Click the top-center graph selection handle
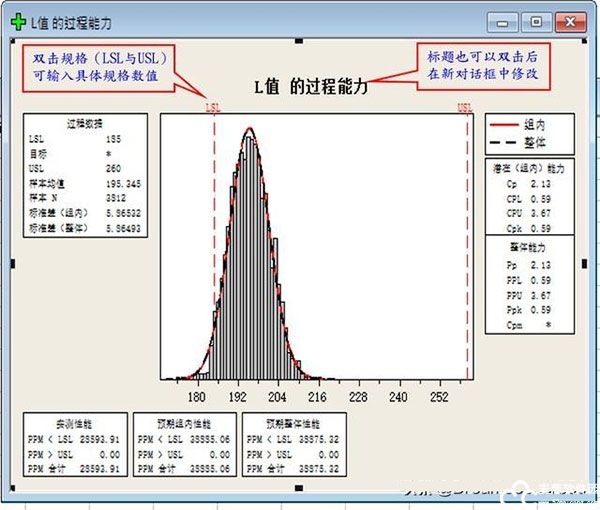This screenshot has width=600, height=510. coord(299,41)
